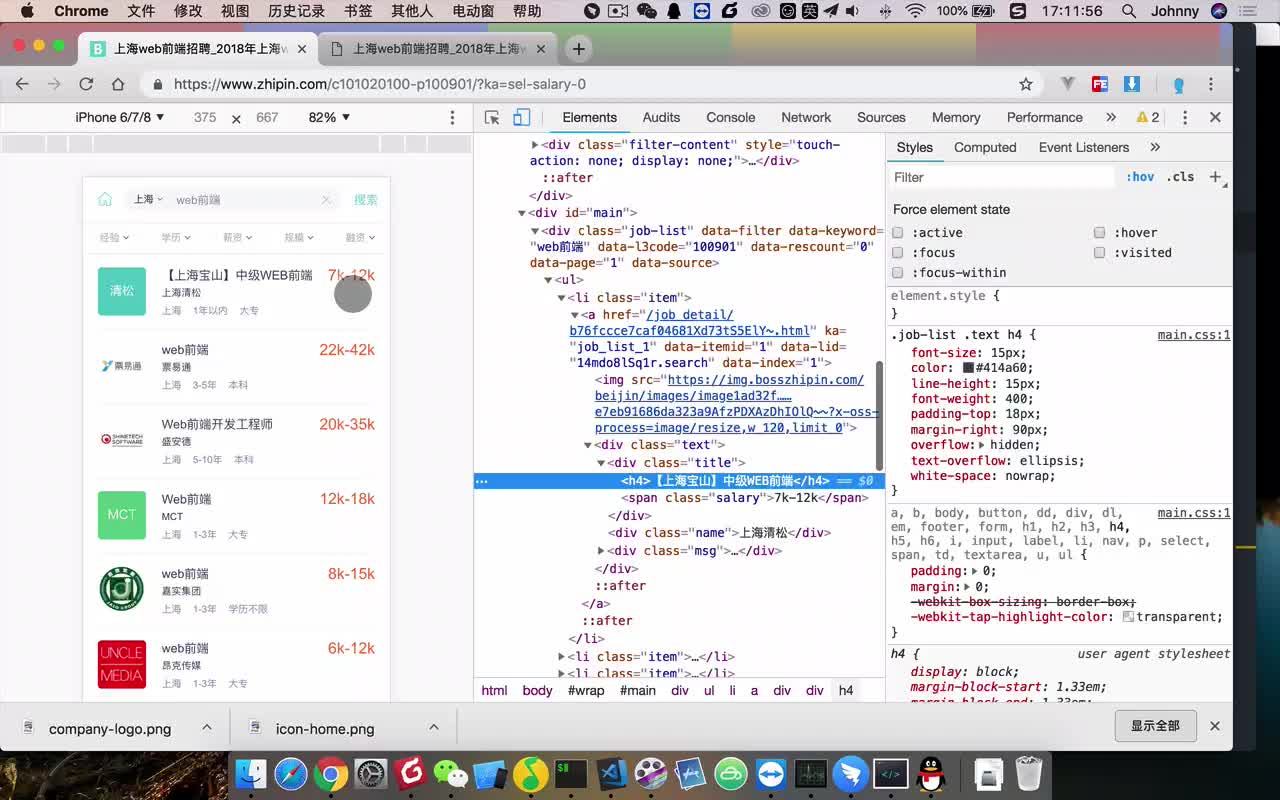Open QQ penguin app in dock
1280x800 pixels.
coord(931,773)
